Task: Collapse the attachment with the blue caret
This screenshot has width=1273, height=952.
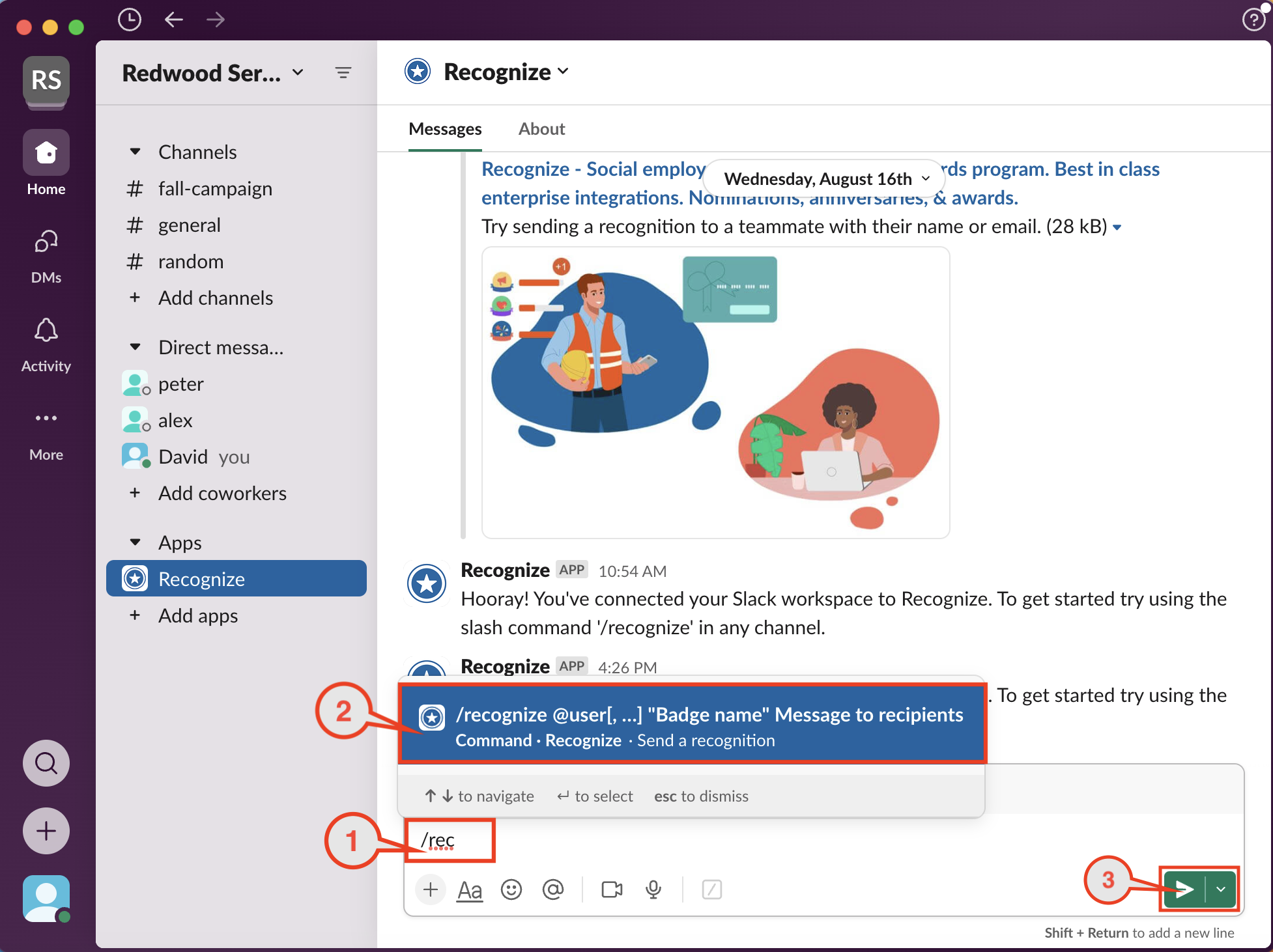Action: point(1117,227)
